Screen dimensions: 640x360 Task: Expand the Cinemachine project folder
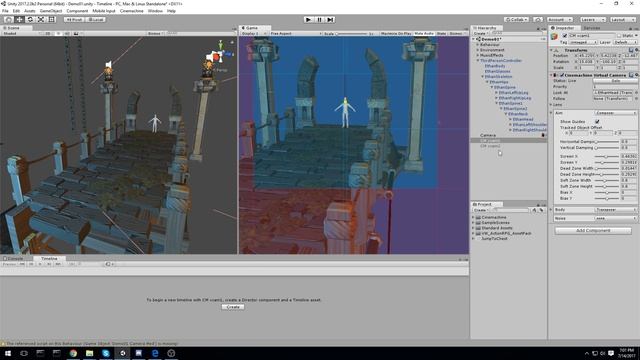(473, 218)
